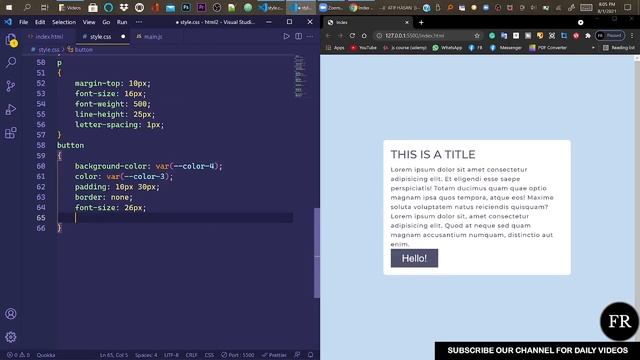Open the Reading list

click(x=619, y=48)
